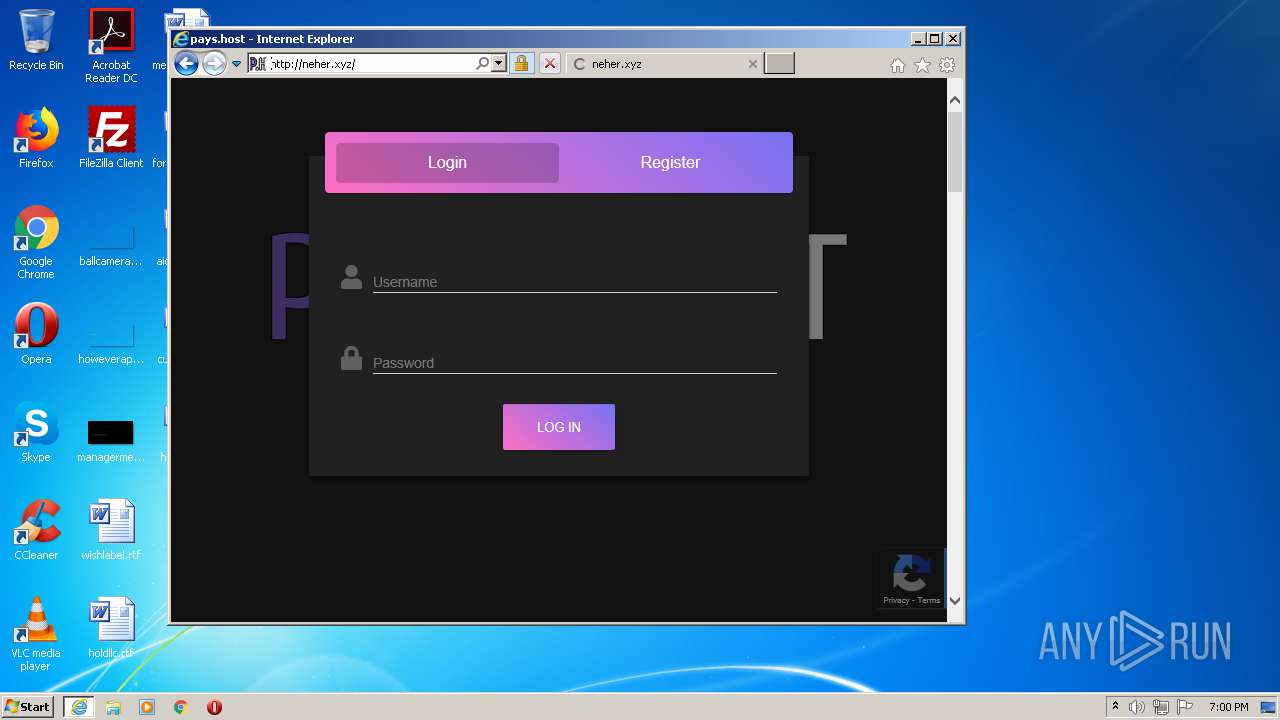Screen dimensions: 1280x720
Task: Click the security lock icon in toolbar
Action: [x=521, y=64]
